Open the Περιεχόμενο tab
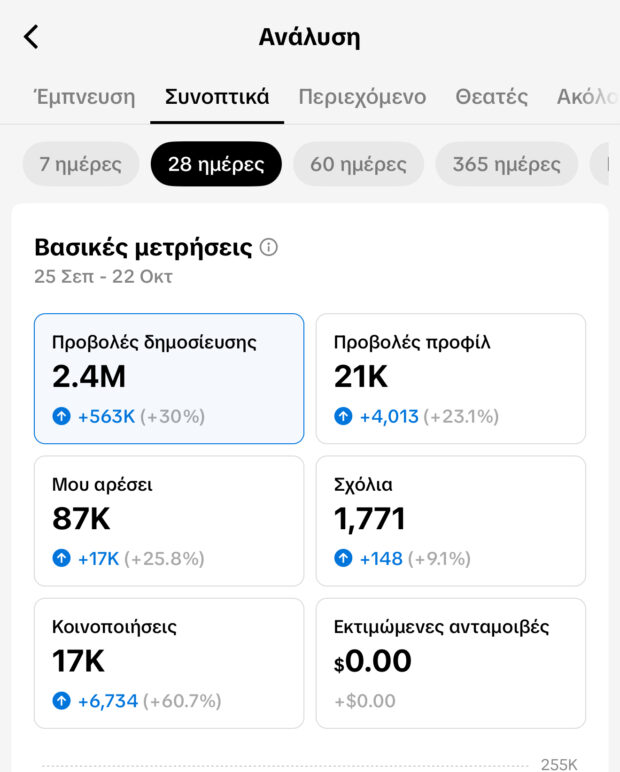Image resolution: width=620 pixels, height=772 pixels. coord(362,97)
